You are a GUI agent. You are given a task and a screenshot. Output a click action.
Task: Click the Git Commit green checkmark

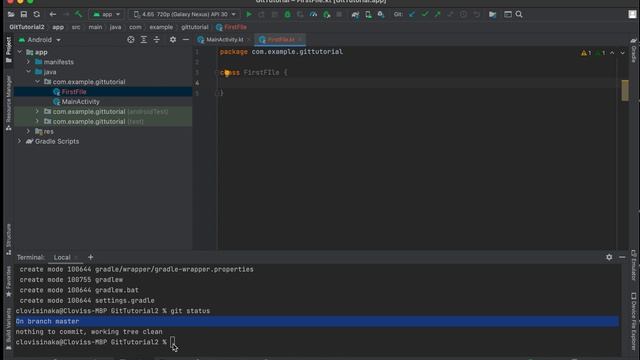pyautogui.click(x=425, y=14)
